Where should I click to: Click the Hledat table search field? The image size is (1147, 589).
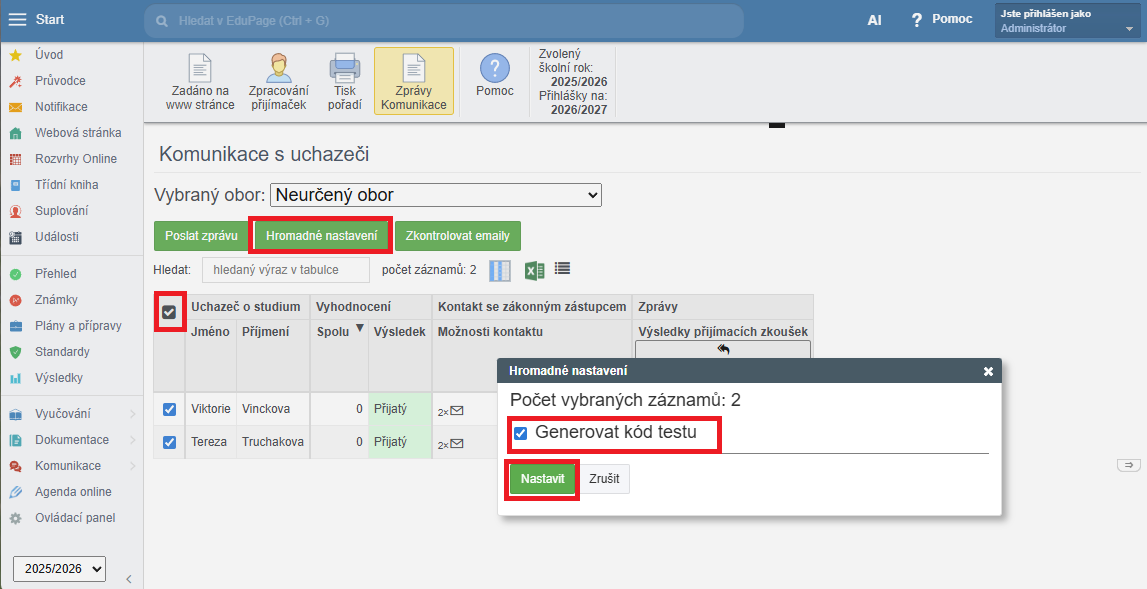coord(286,270)
